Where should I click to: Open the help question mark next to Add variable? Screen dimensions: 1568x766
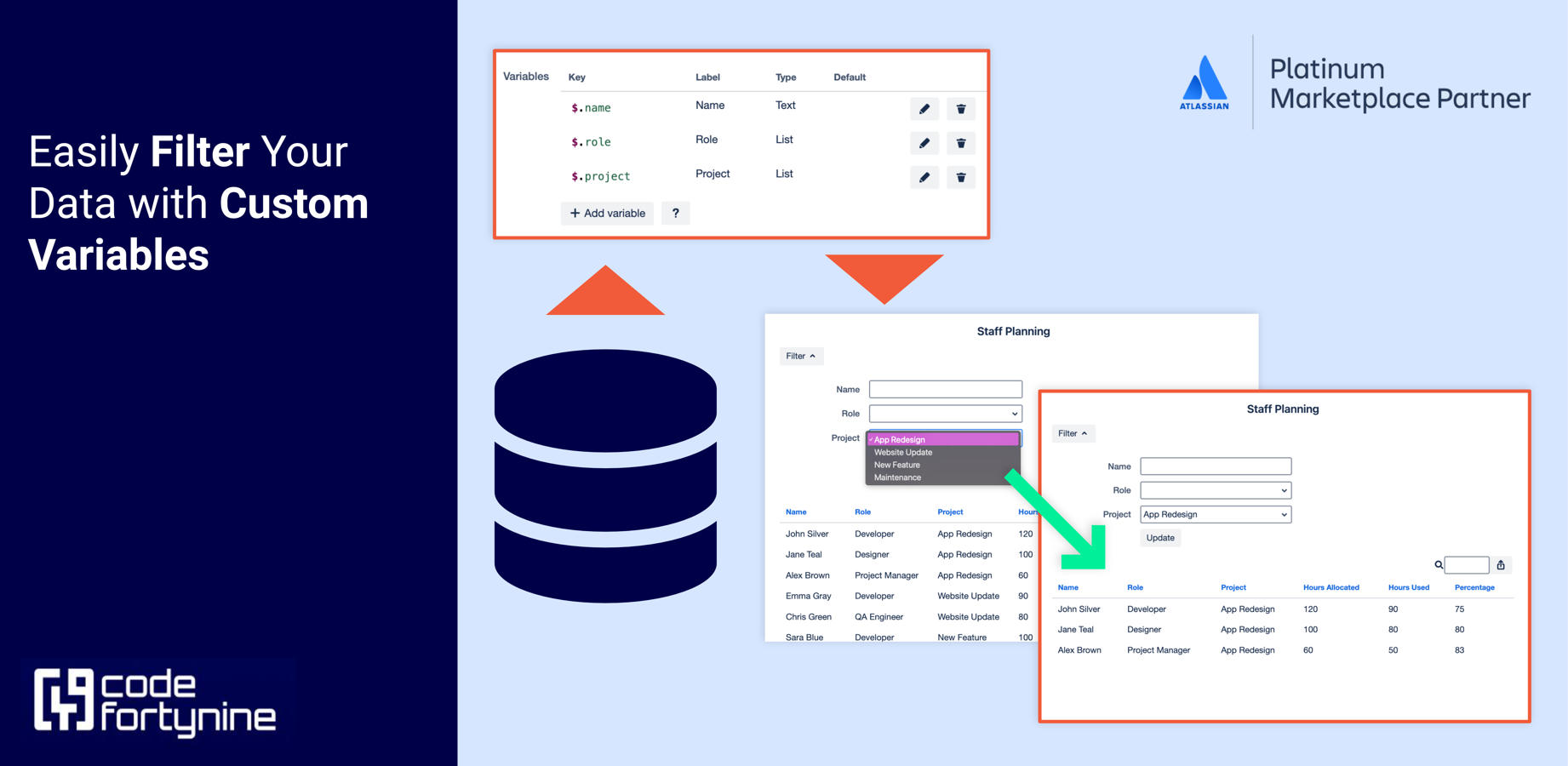coord(675,213)
